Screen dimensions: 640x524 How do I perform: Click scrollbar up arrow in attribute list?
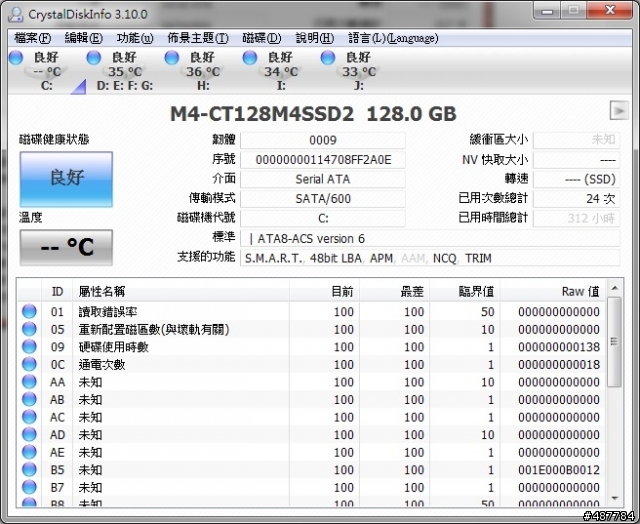click(614, 289)
